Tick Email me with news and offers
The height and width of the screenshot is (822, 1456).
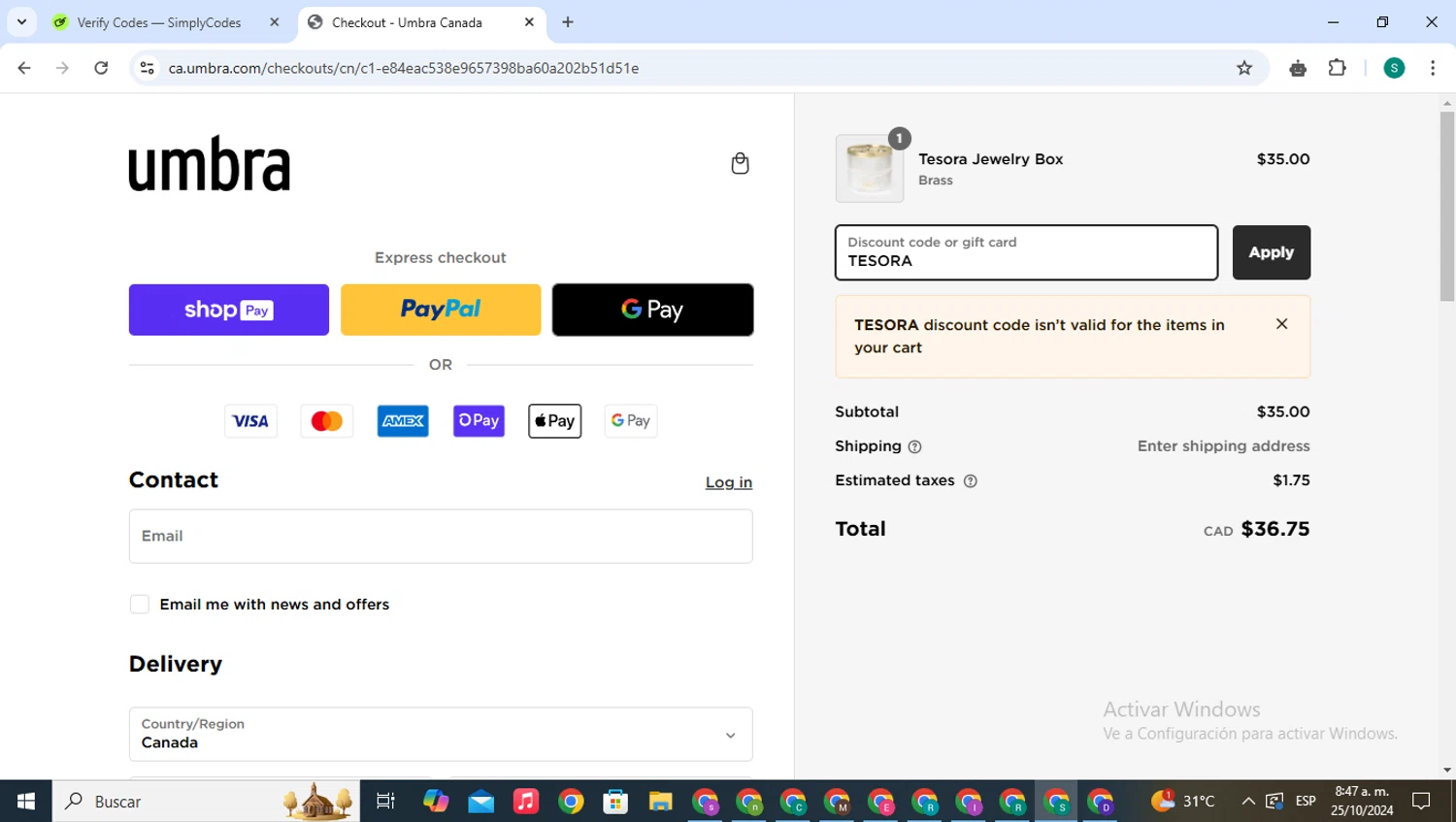[140, 605]
